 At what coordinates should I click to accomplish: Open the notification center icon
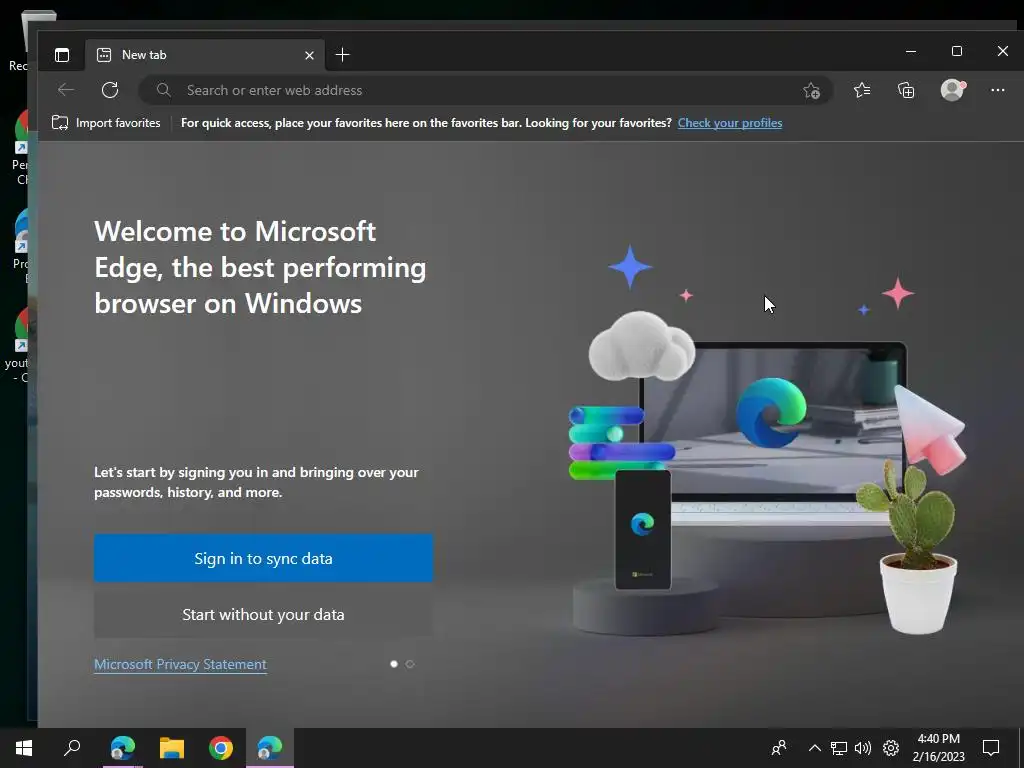coord(991,748)
